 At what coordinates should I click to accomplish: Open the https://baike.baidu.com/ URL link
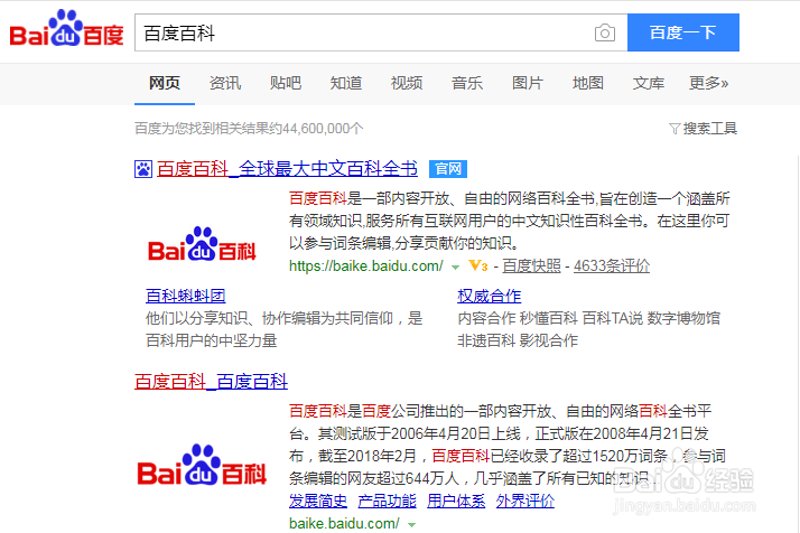point(366,266)
